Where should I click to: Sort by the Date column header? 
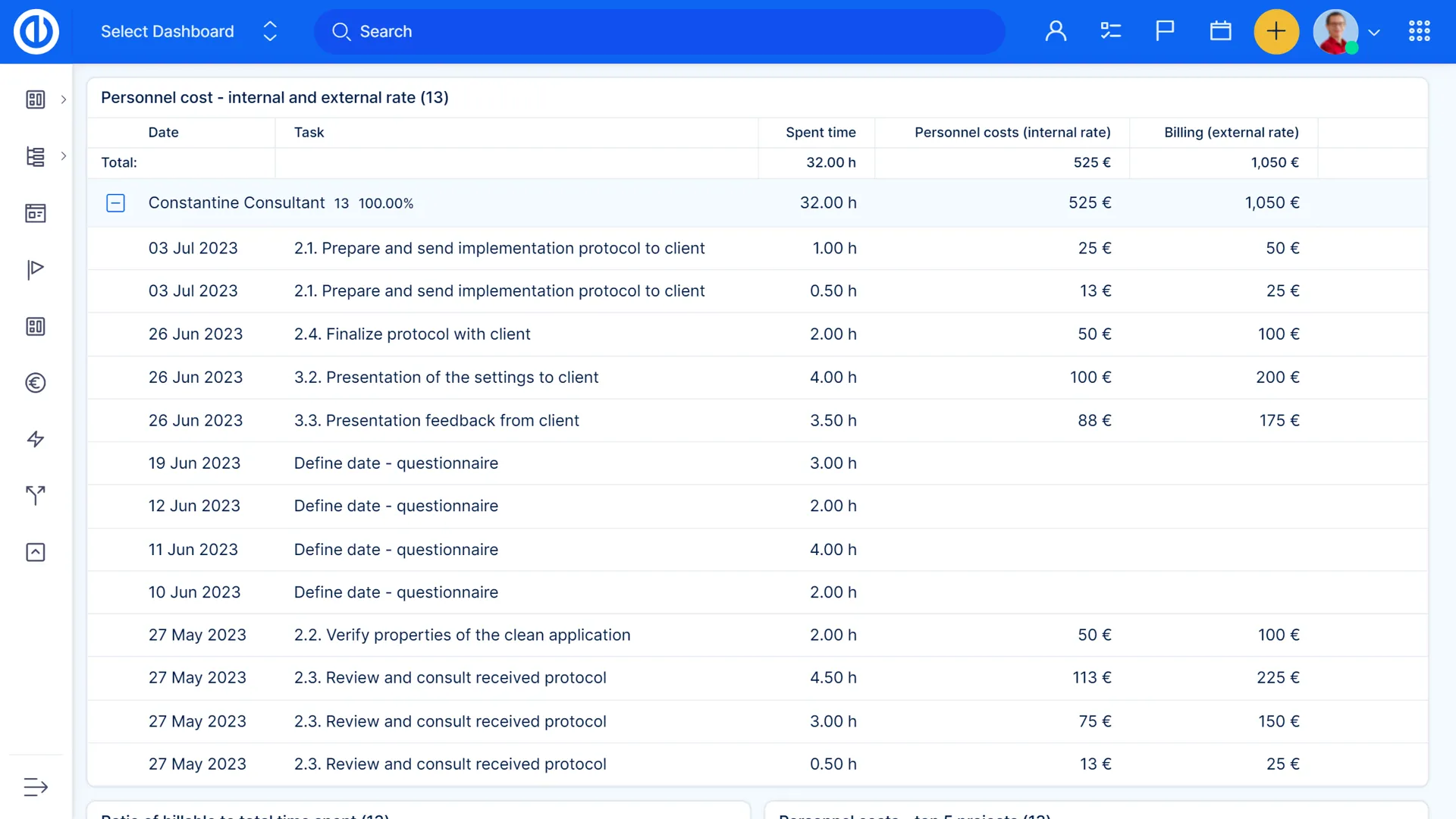point(163,132)
